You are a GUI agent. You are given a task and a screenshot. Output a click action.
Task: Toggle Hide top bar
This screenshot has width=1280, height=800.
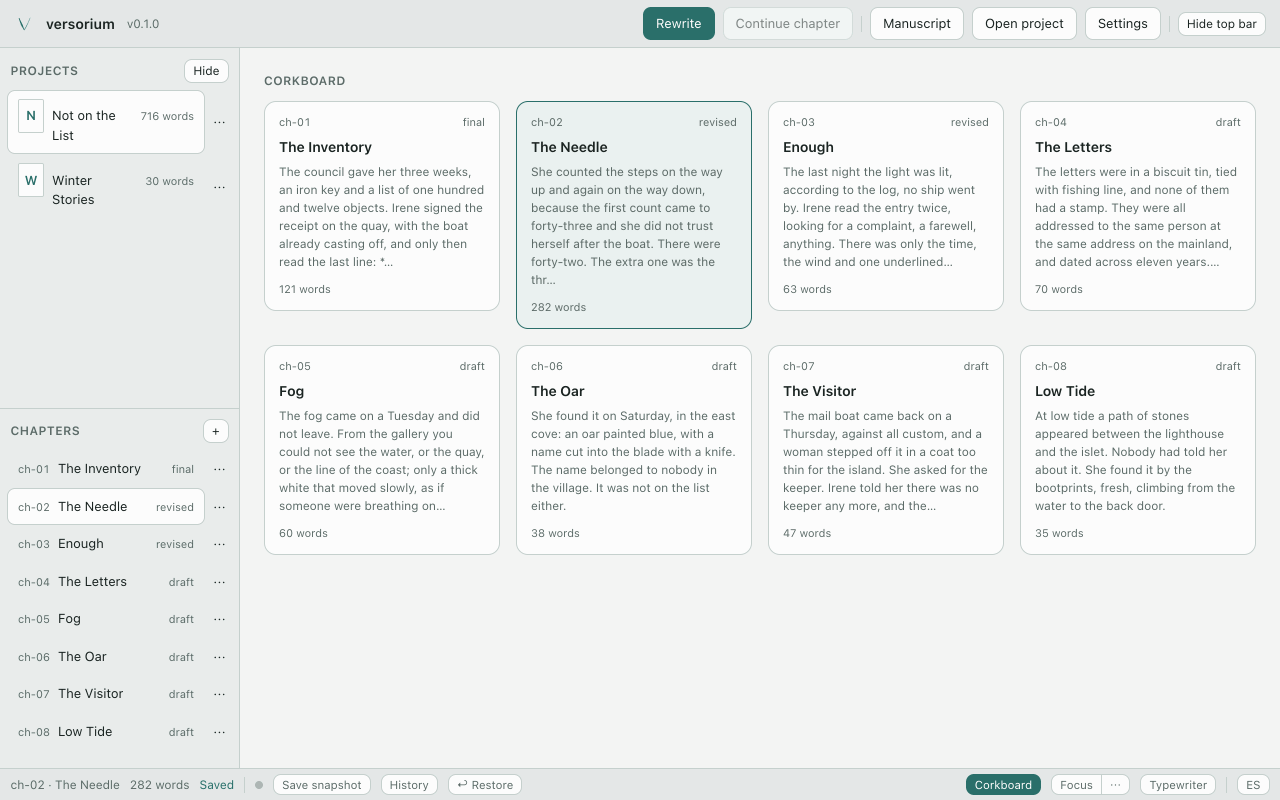[x=1222, y=24]
